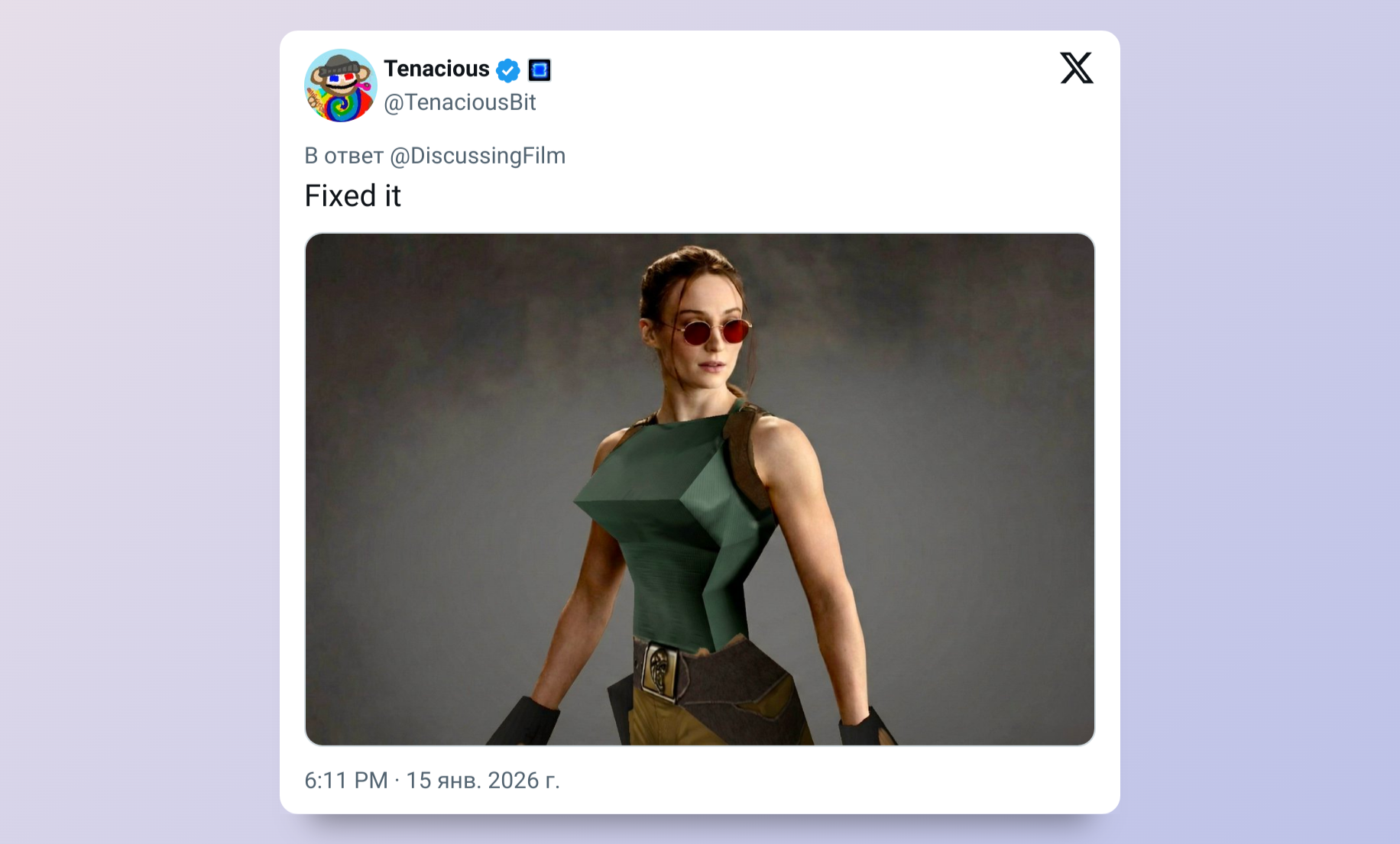This screenshot has width=1400, height=844.
Task: Click the blue verified checkmark badge
Action: pos(508,70)
